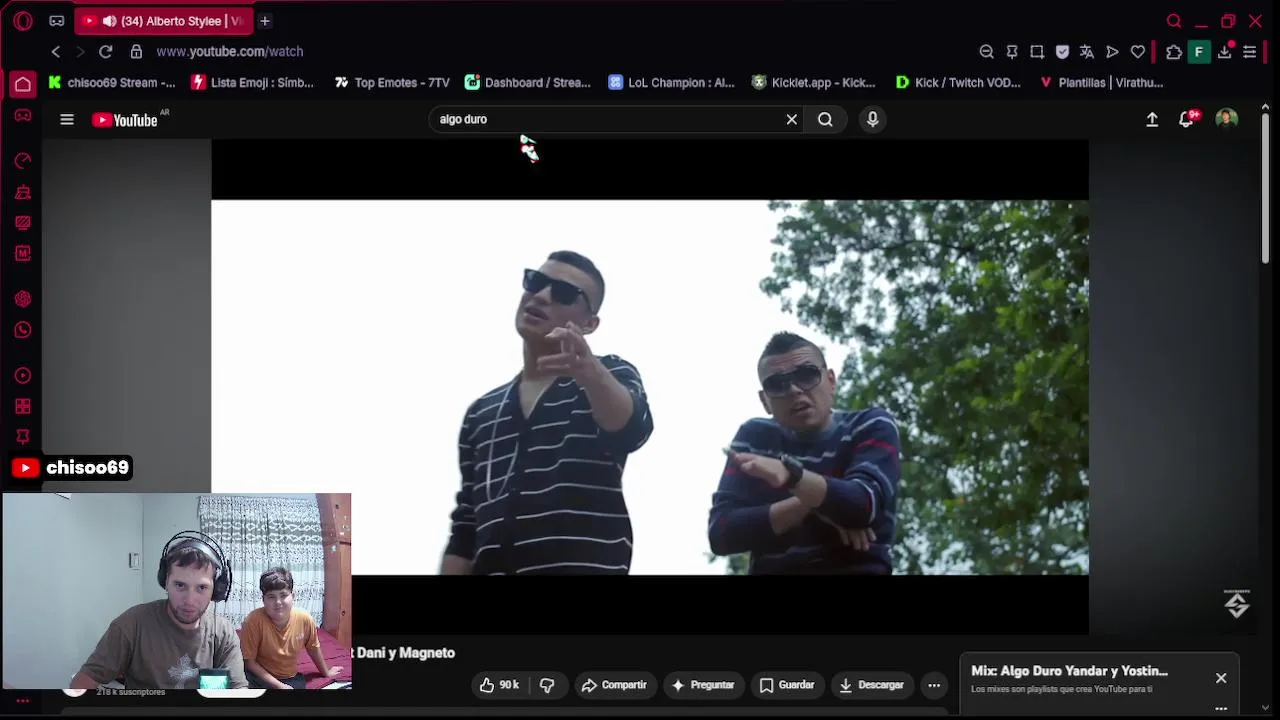The height and width of the screenshot is (720, 1280).
Task: Share via Compartir button
Action: (x=614, y=685)
